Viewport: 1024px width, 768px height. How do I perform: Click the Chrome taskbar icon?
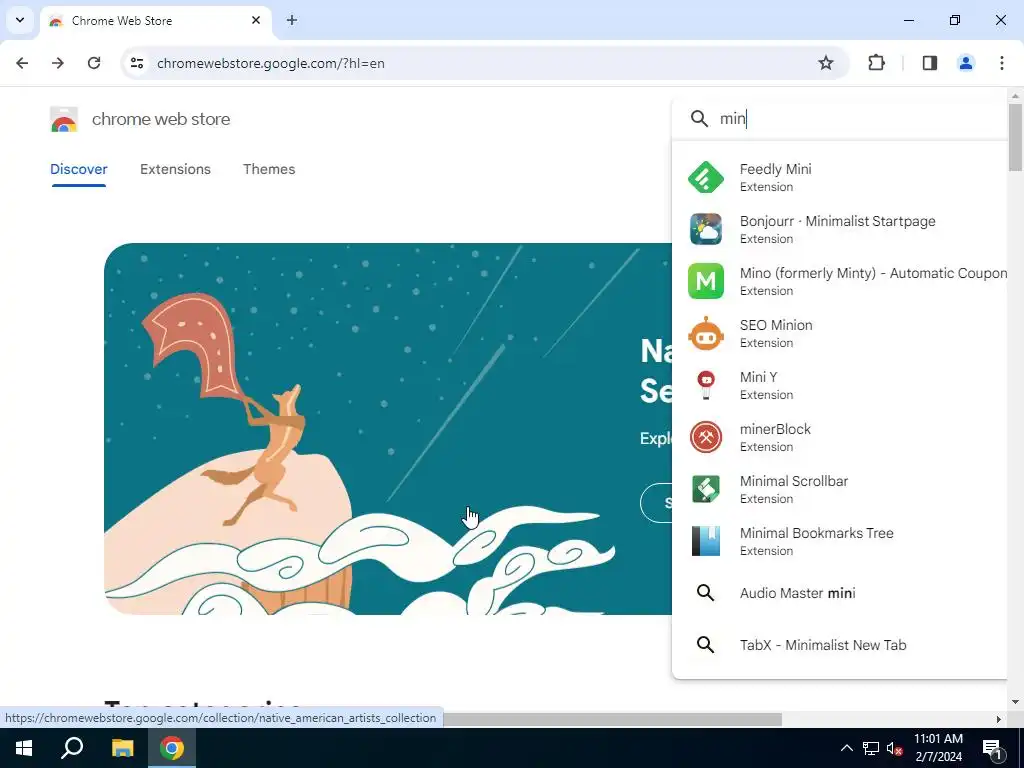tap(171, 748)
